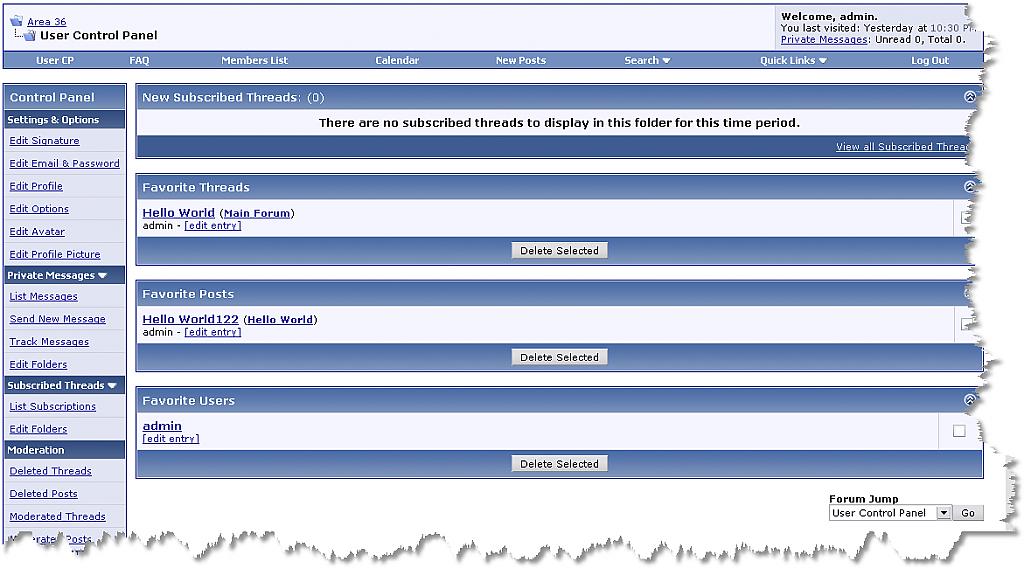1024x568 pixels.
Task: Check the Hello World122 favorite post checkbox
Action: (x=965, y=324)
